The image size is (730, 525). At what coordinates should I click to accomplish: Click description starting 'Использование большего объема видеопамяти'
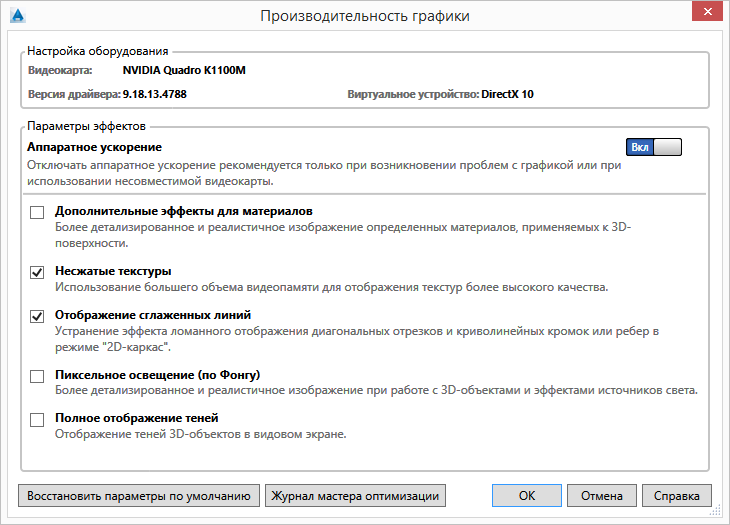pyautogui.click(x=331, y=287)
